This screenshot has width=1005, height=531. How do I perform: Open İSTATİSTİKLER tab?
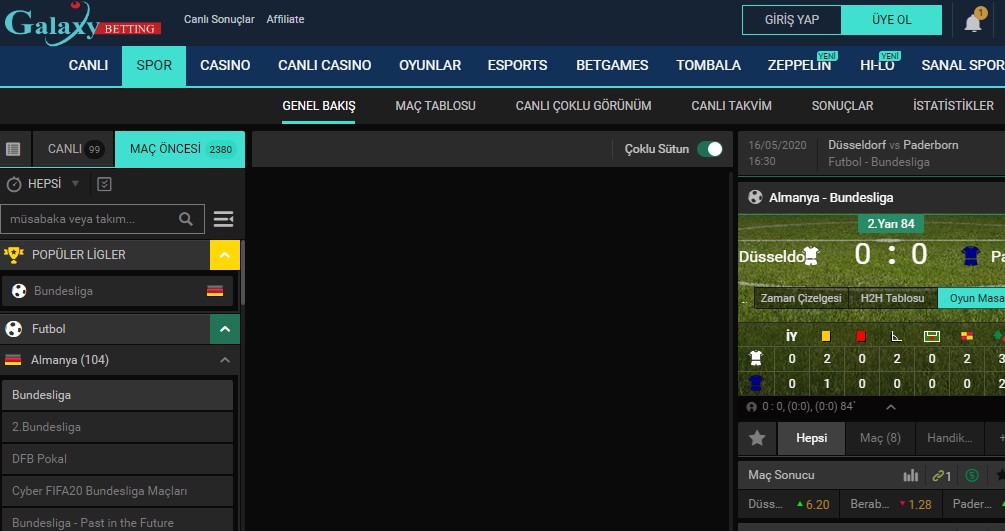tap(953, 106)
